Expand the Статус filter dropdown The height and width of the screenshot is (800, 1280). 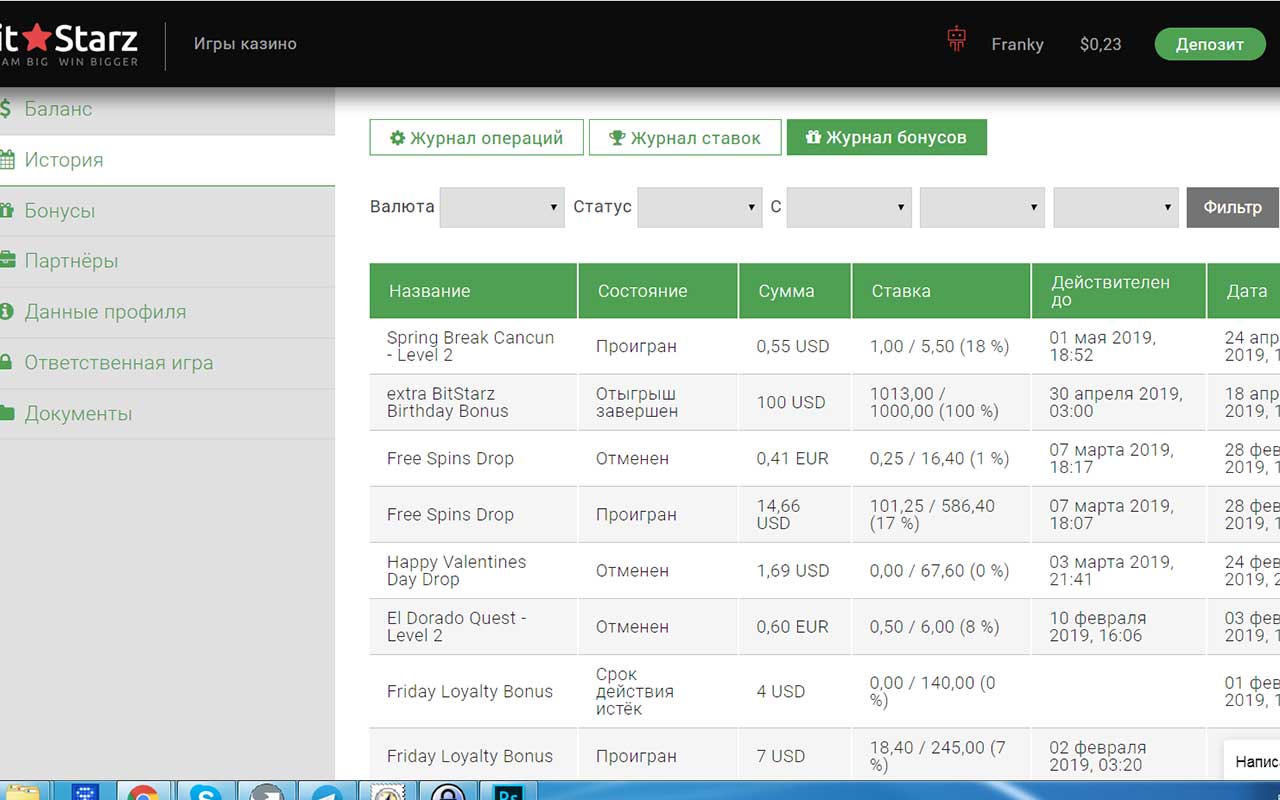(x=700, y=207)
